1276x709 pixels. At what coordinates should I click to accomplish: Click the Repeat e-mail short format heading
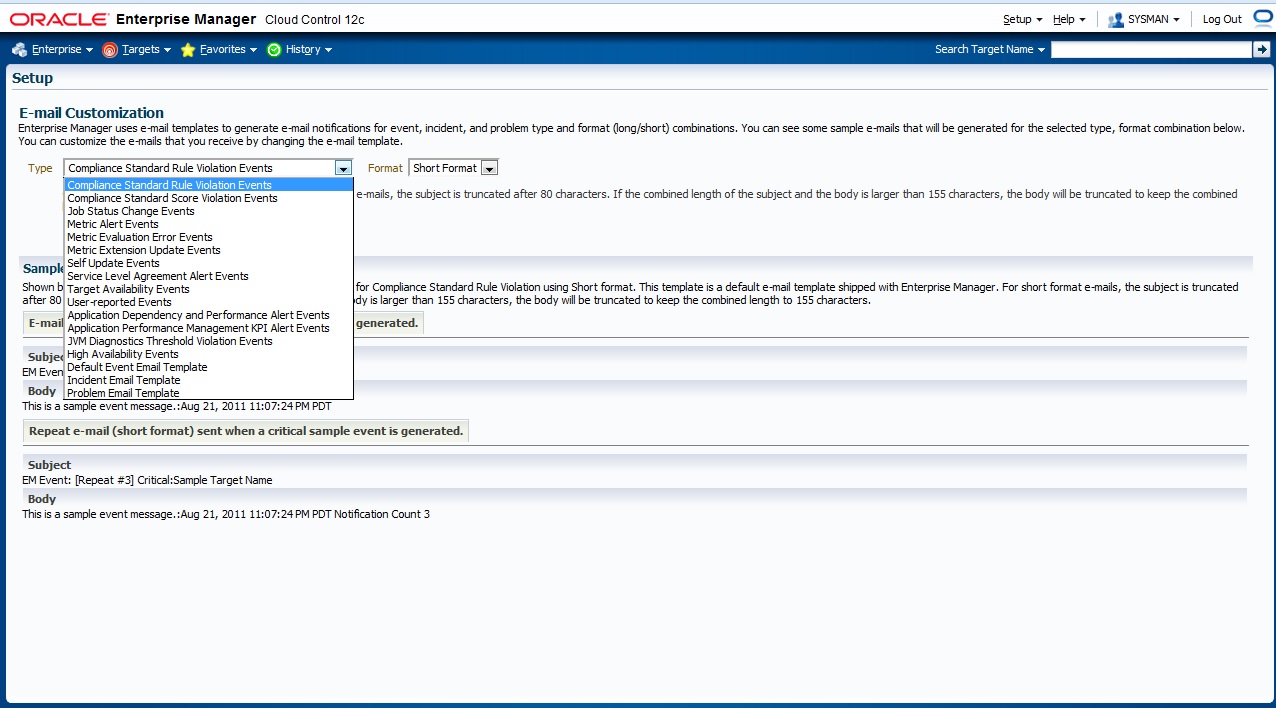pos(246,431)
